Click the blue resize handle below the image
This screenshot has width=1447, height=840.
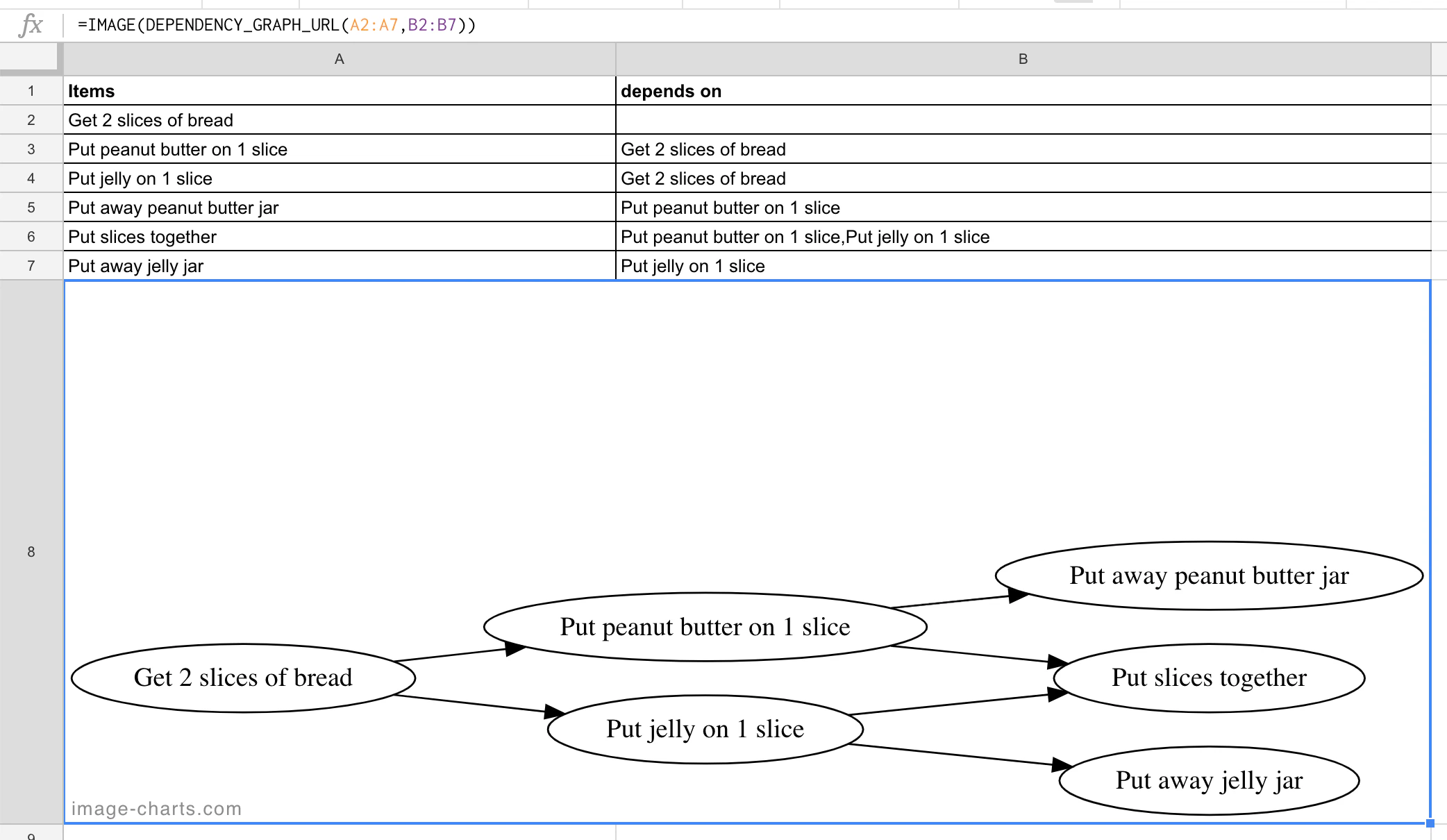click(1432, 823)
